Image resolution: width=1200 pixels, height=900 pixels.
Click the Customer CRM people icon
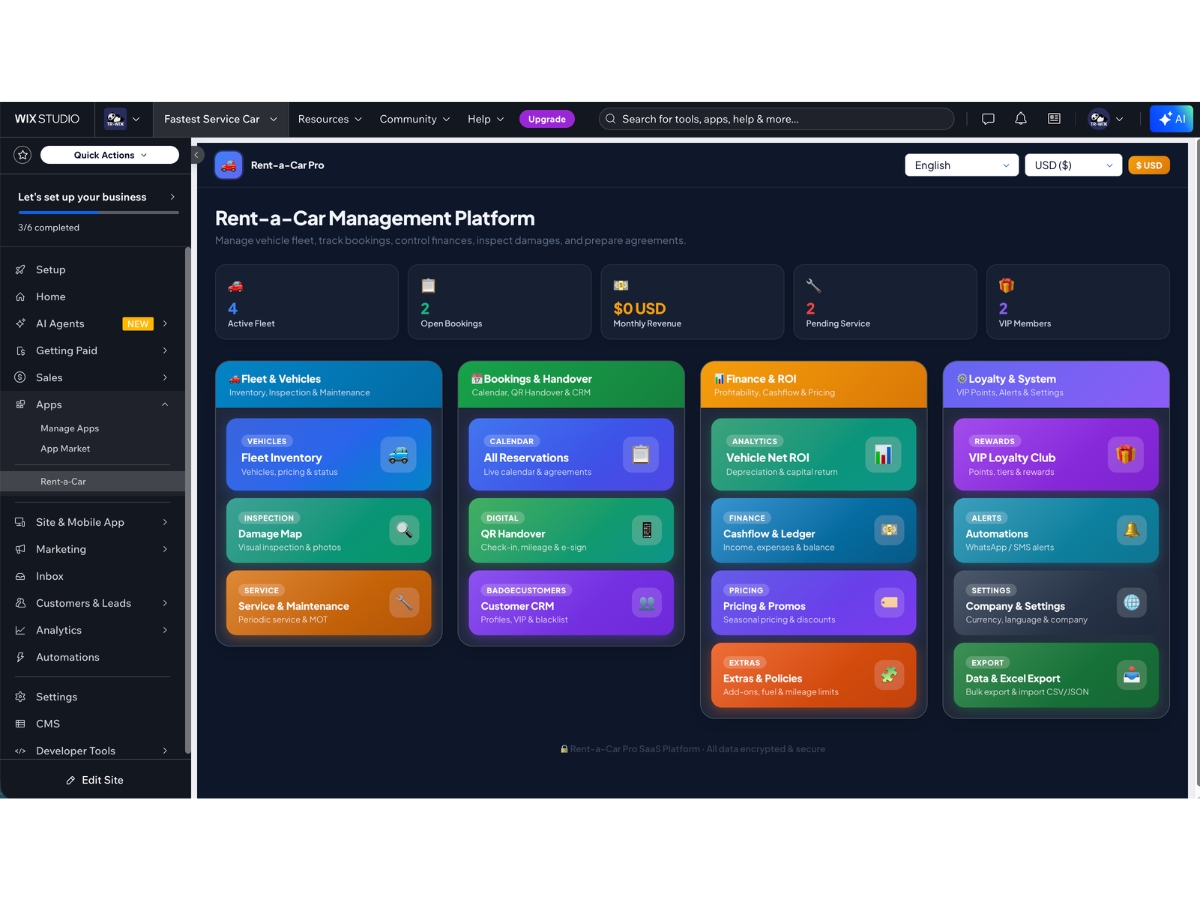(x=647, y=602)
